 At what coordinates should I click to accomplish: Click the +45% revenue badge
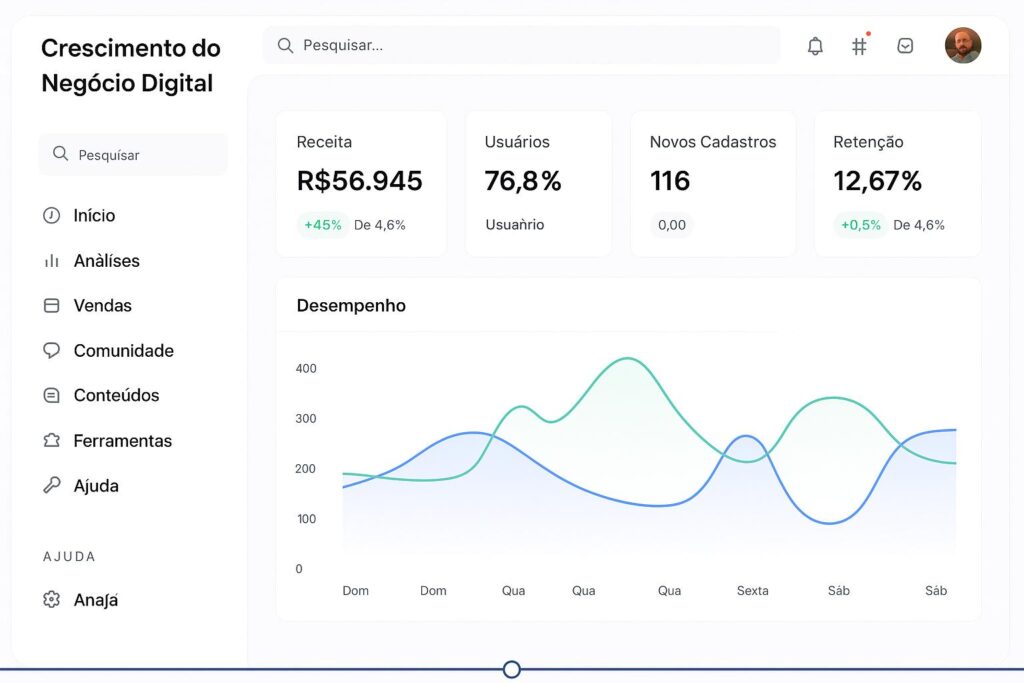coord(323,225)
